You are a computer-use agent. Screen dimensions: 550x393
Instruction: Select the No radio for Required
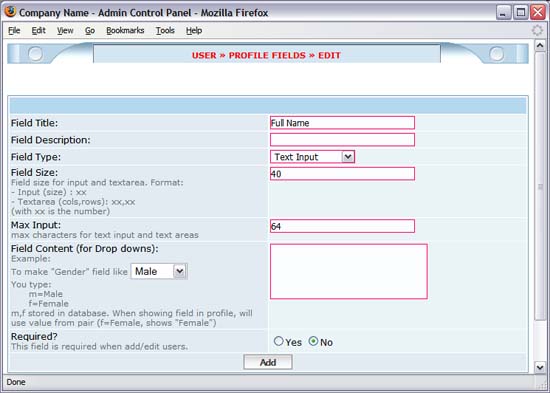pyautogui.click(x=313, y=341)
